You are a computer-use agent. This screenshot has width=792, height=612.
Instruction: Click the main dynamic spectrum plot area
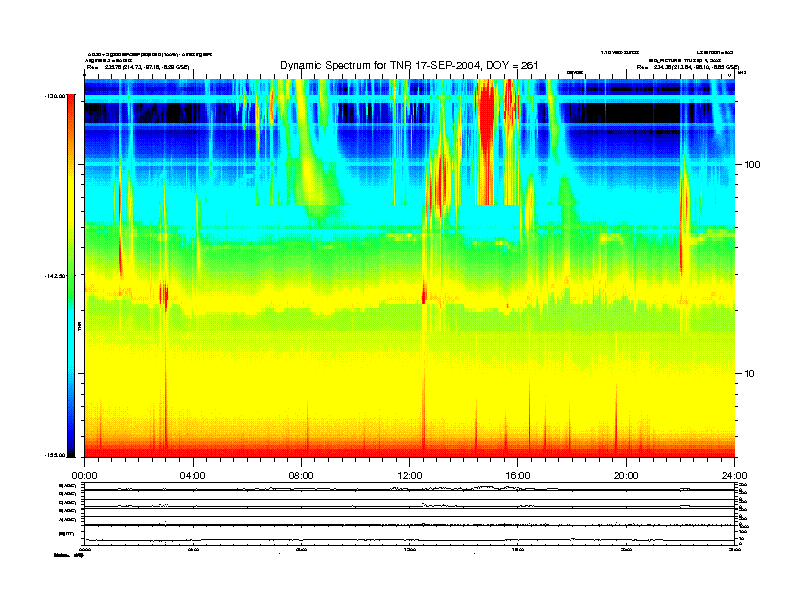(410, 268)
